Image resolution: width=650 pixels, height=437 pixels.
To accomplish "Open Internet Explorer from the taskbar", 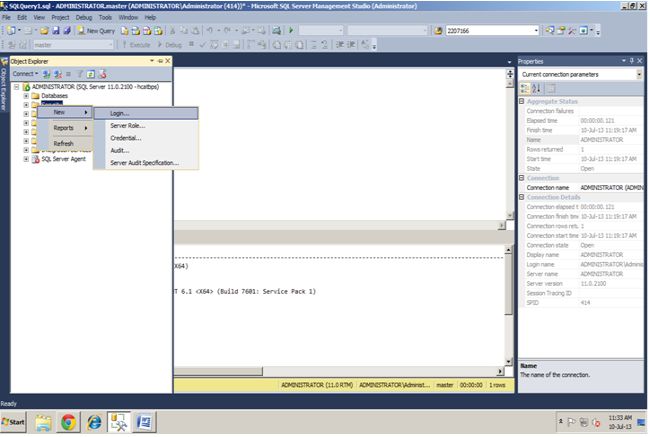I will click(94, 422).
